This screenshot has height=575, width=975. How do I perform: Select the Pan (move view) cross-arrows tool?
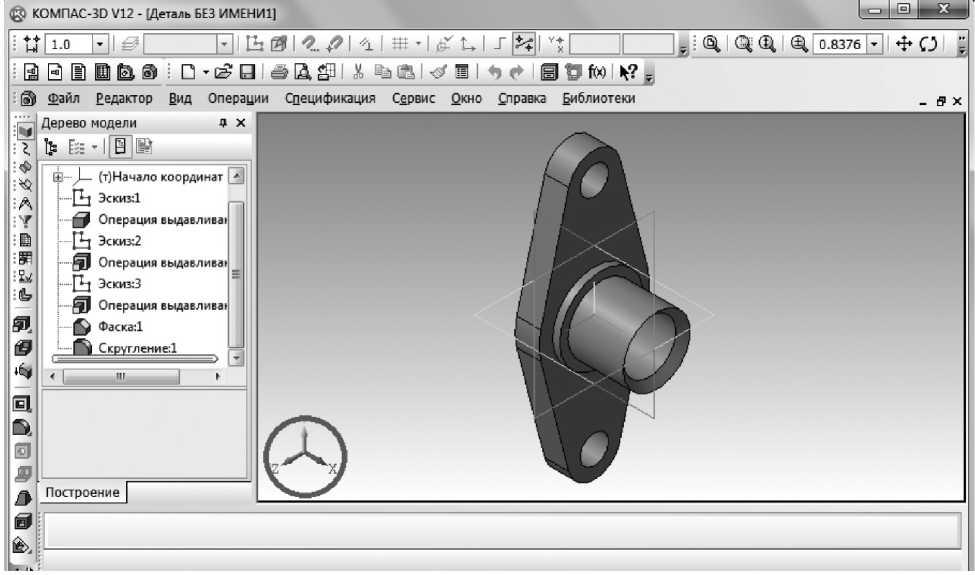coord(903,44)
